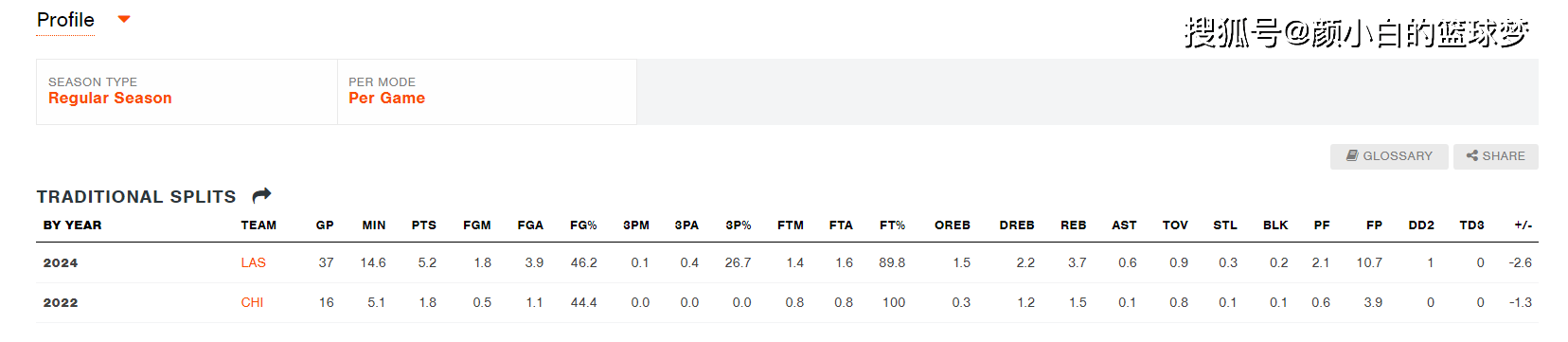
Task: Click the GLOSSARY button
Action: click(x=1389, y=156)
